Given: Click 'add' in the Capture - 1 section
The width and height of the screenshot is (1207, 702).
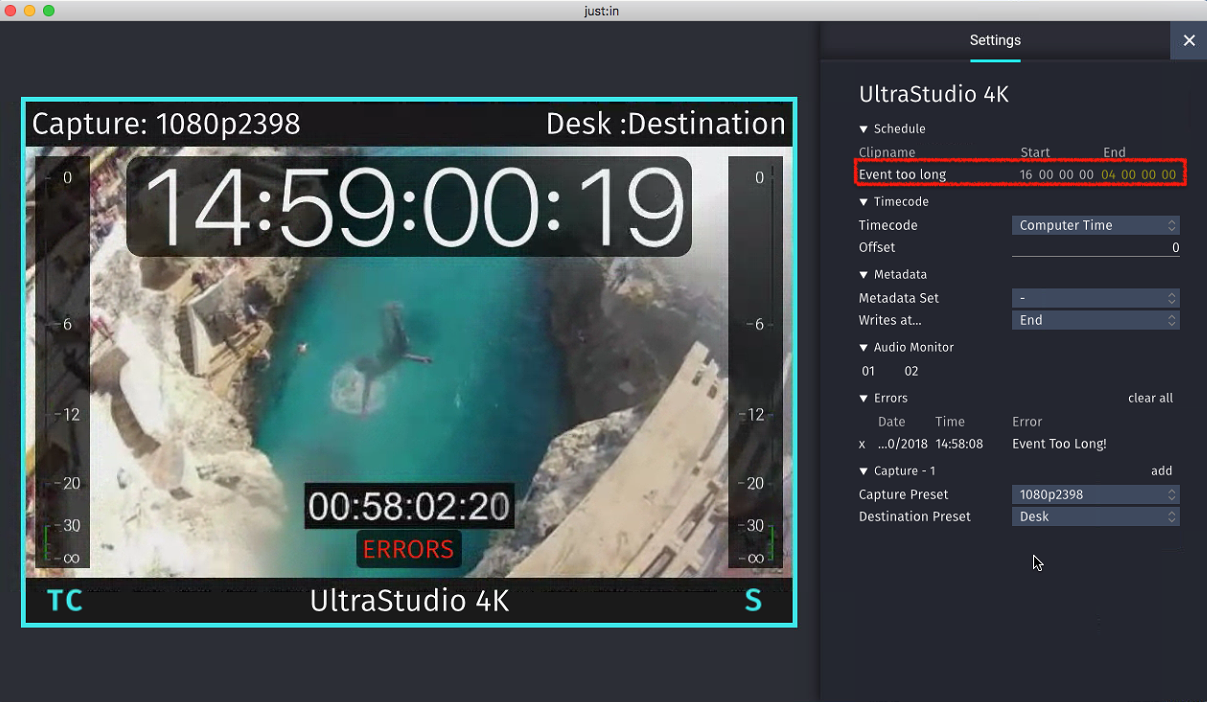Looking at the screenshot, I should [1161, 471].
